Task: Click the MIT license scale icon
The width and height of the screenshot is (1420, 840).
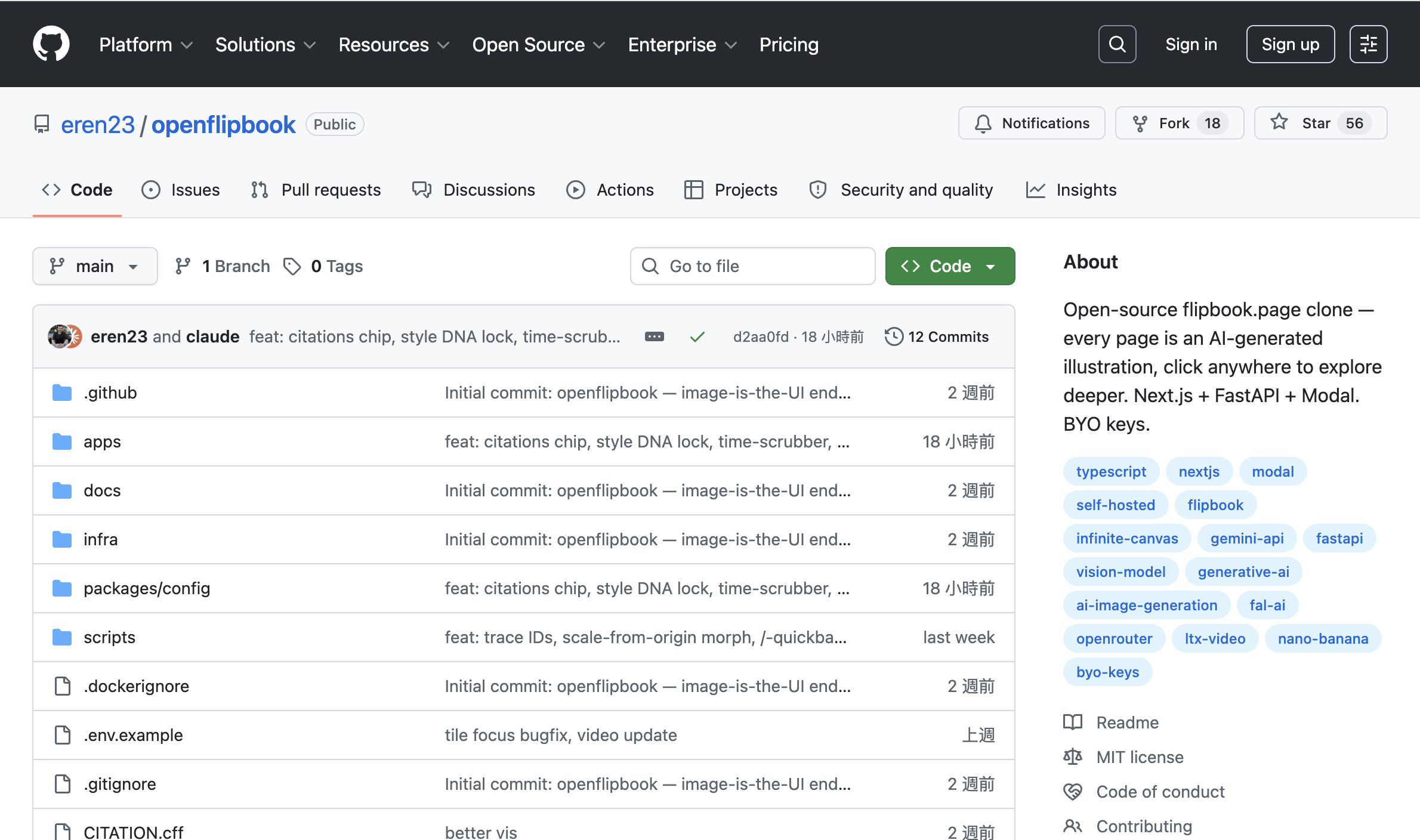Action: (x=1072, y=757)
